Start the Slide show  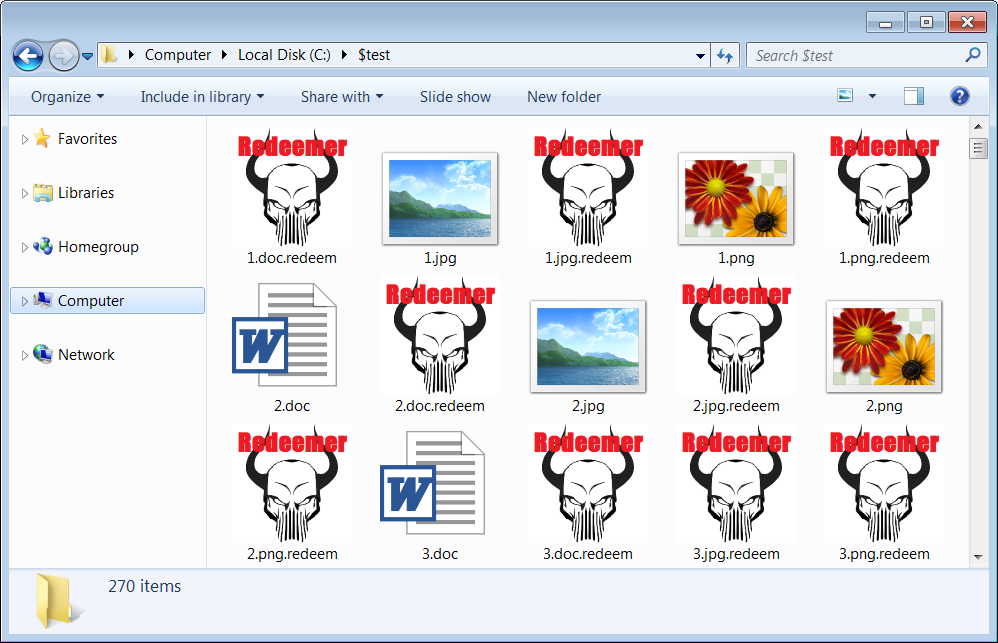tap(455, 97)
